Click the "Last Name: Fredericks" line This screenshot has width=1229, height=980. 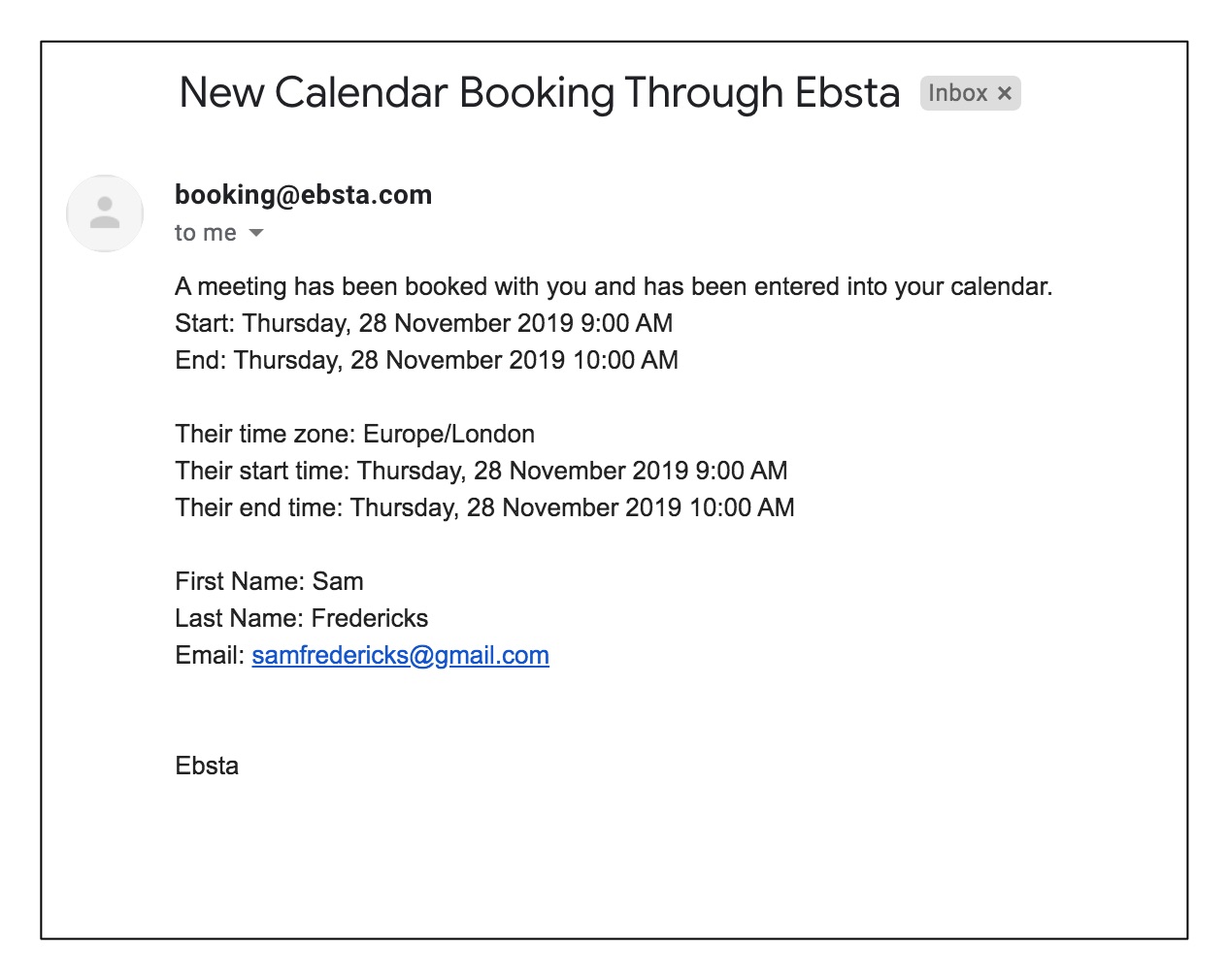pyautogui.click(x=301, y=619)
